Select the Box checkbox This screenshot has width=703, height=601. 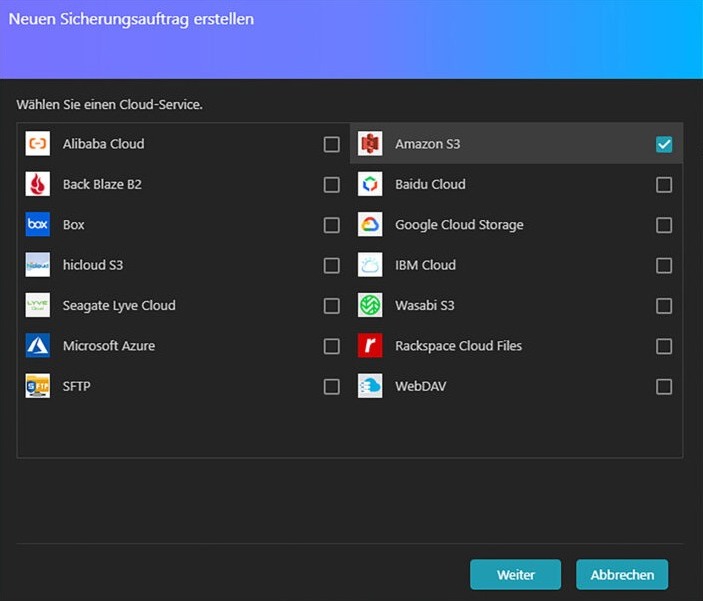pos(331,225)
